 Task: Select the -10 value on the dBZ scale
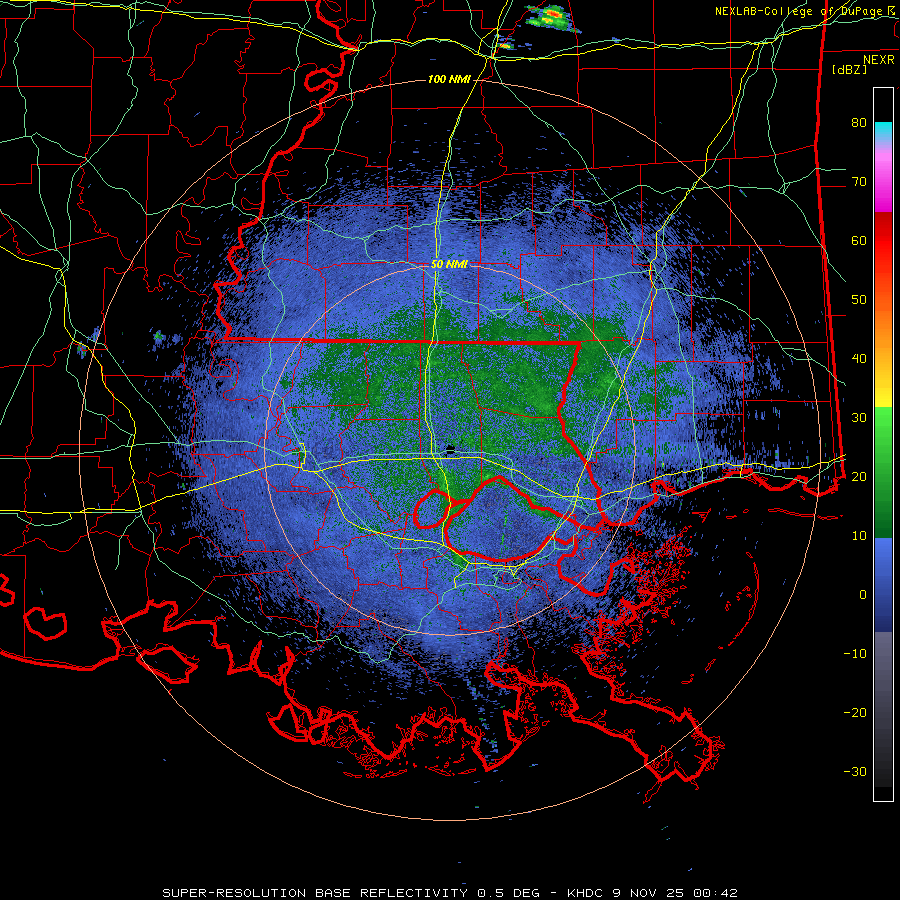click(855, 654)
